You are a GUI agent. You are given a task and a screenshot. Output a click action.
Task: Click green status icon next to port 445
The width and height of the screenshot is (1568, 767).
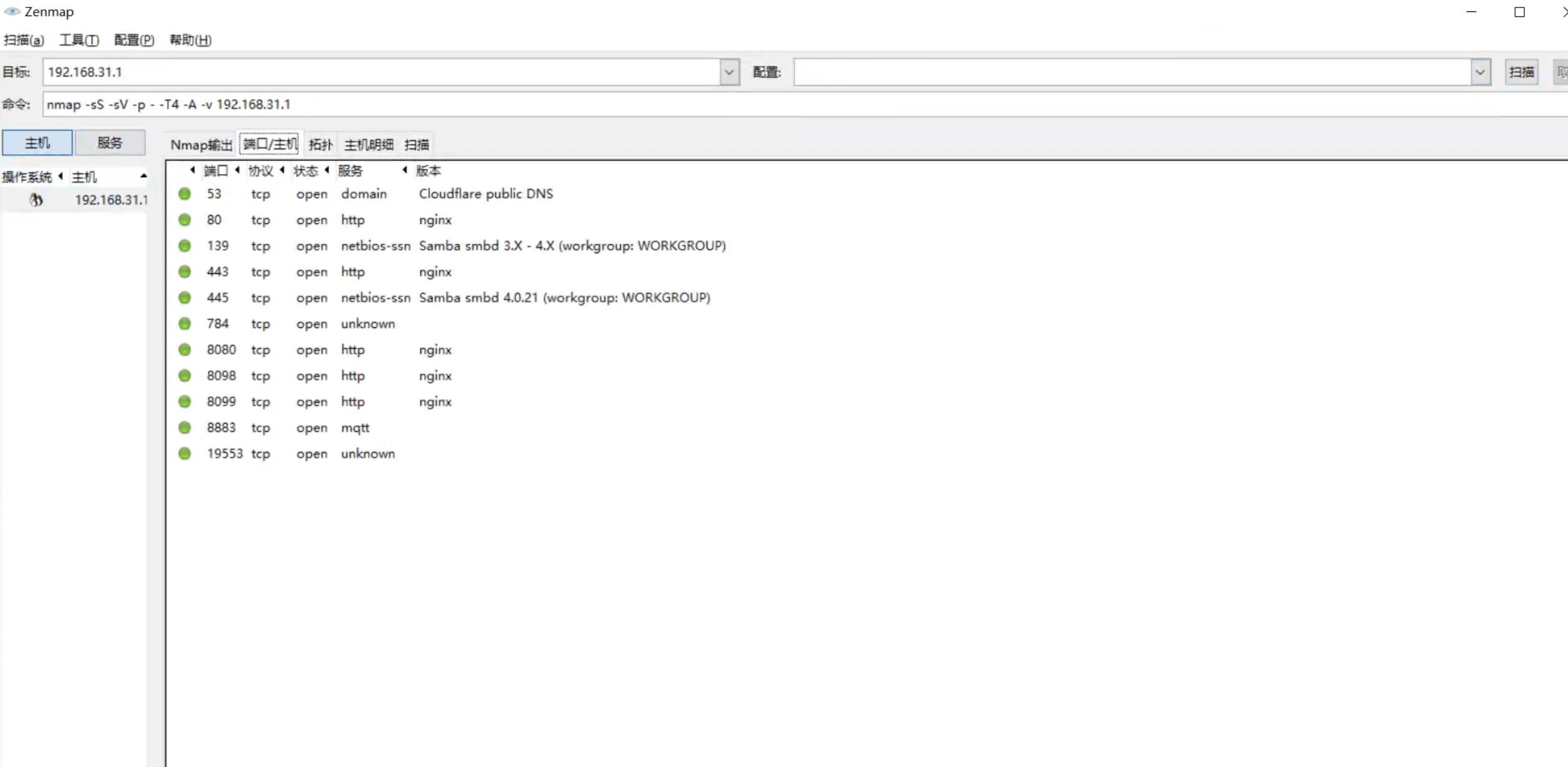point(185,297)
